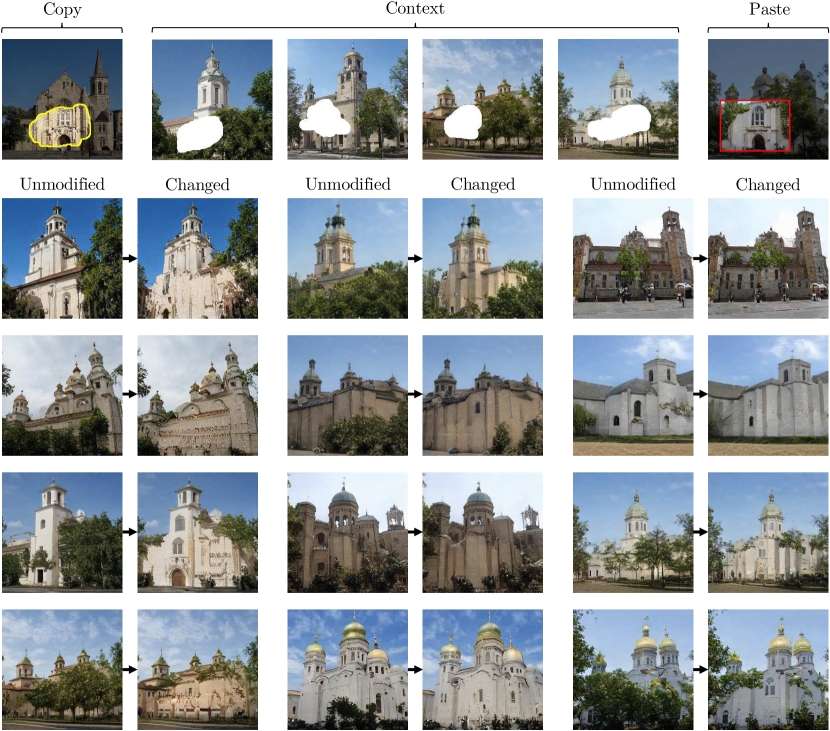830x731 pixels.
Task: Select unmodified low church hidden by green trees
Action: click(62, 670)
